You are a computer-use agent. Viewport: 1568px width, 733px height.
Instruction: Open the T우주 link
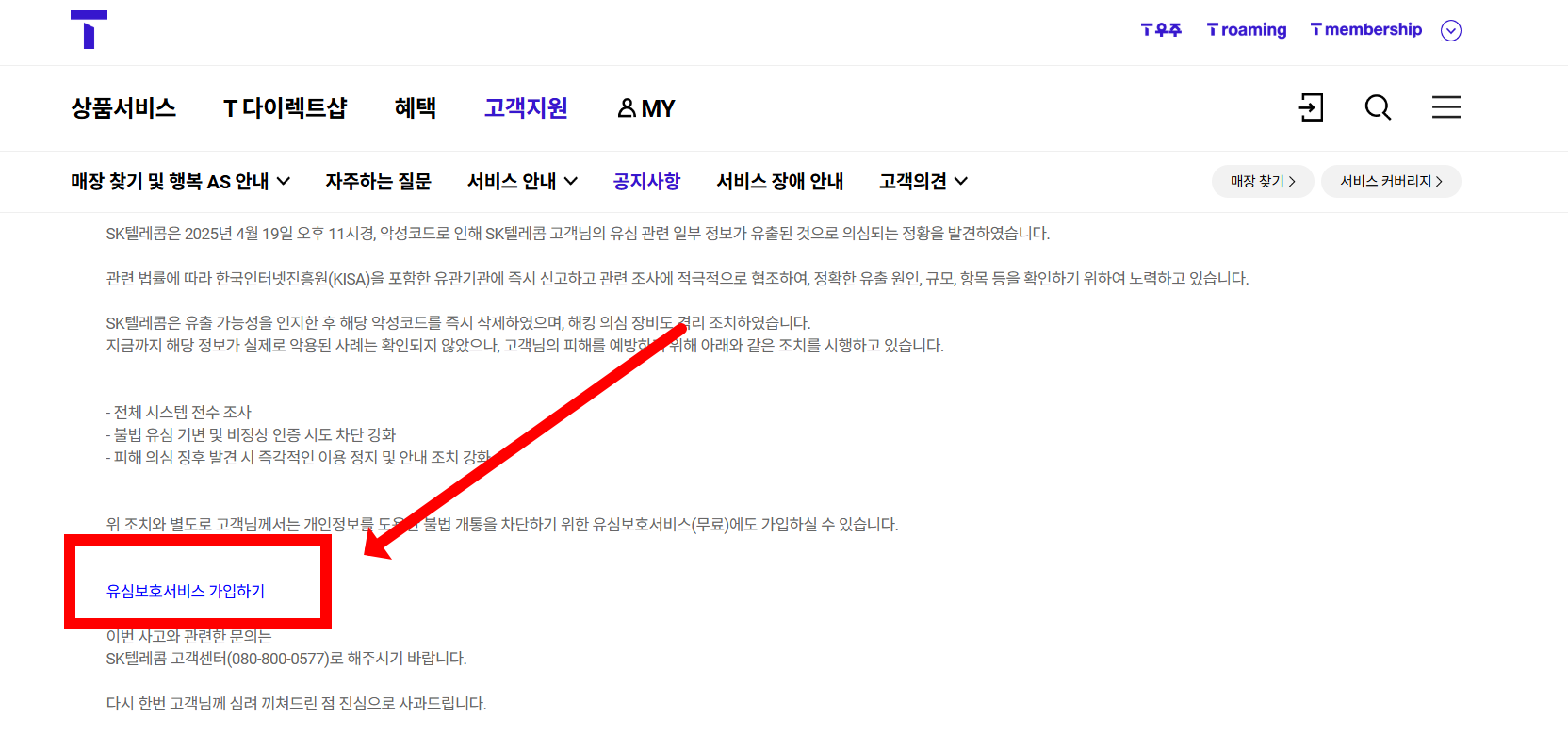1161,30
